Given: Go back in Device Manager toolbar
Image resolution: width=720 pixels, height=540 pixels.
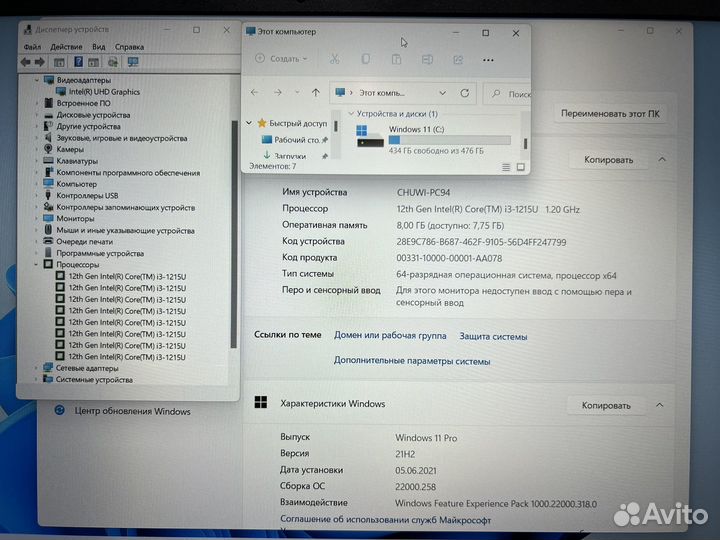Looking at the screenshot, I should (x=26, y=62).
